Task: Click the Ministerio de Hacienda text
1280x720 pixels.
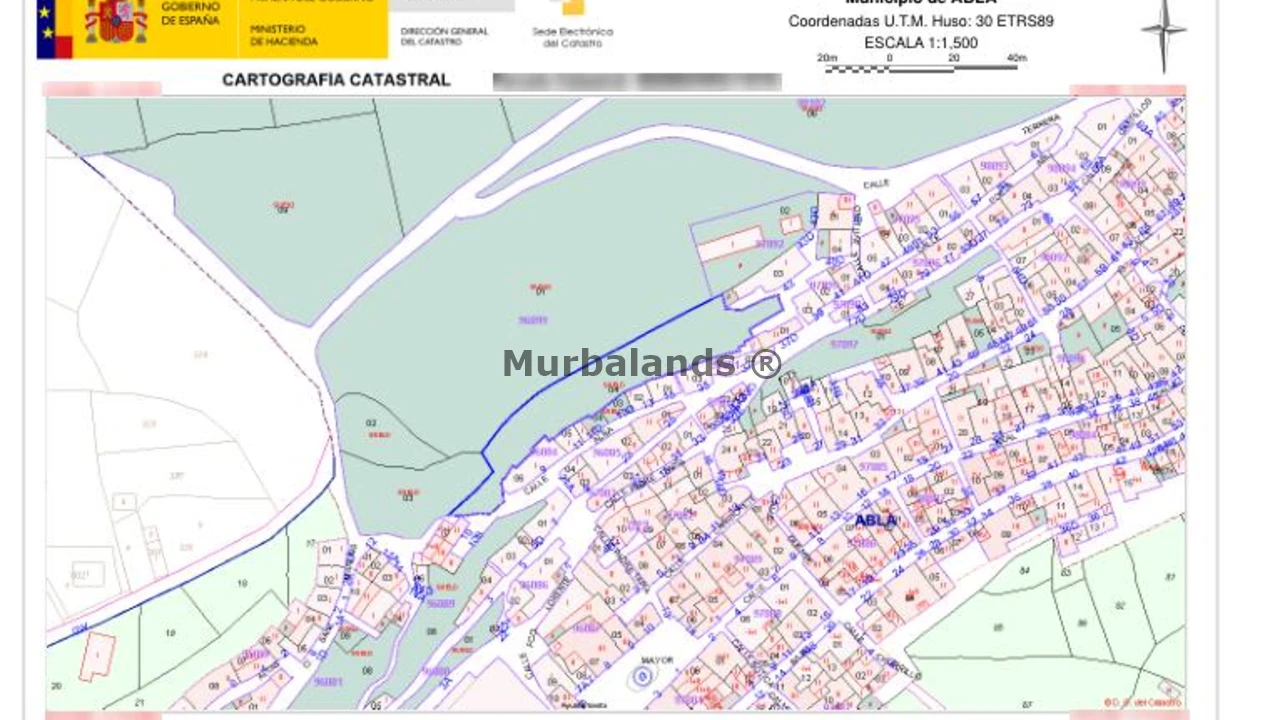Action: coord(284,37)
